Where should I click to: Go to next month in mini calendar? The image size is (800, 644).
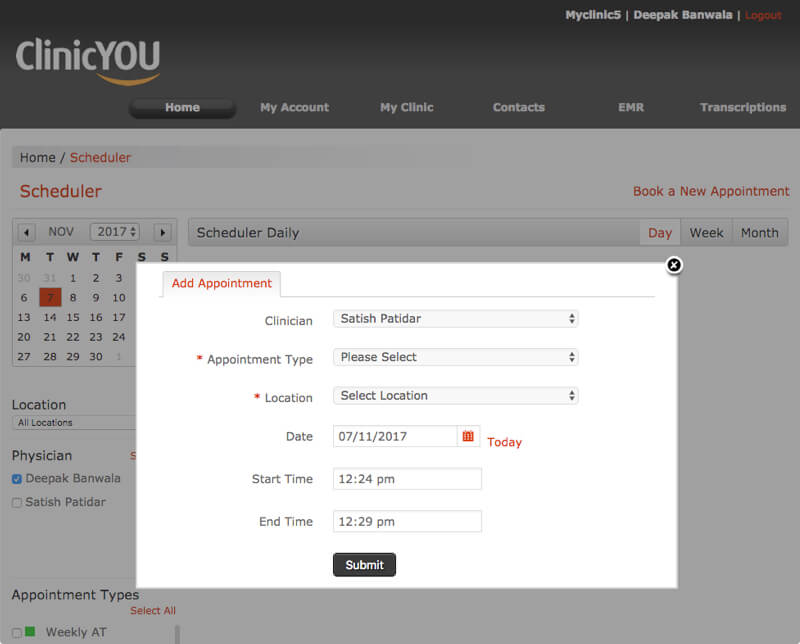click(x=162, y=232)
